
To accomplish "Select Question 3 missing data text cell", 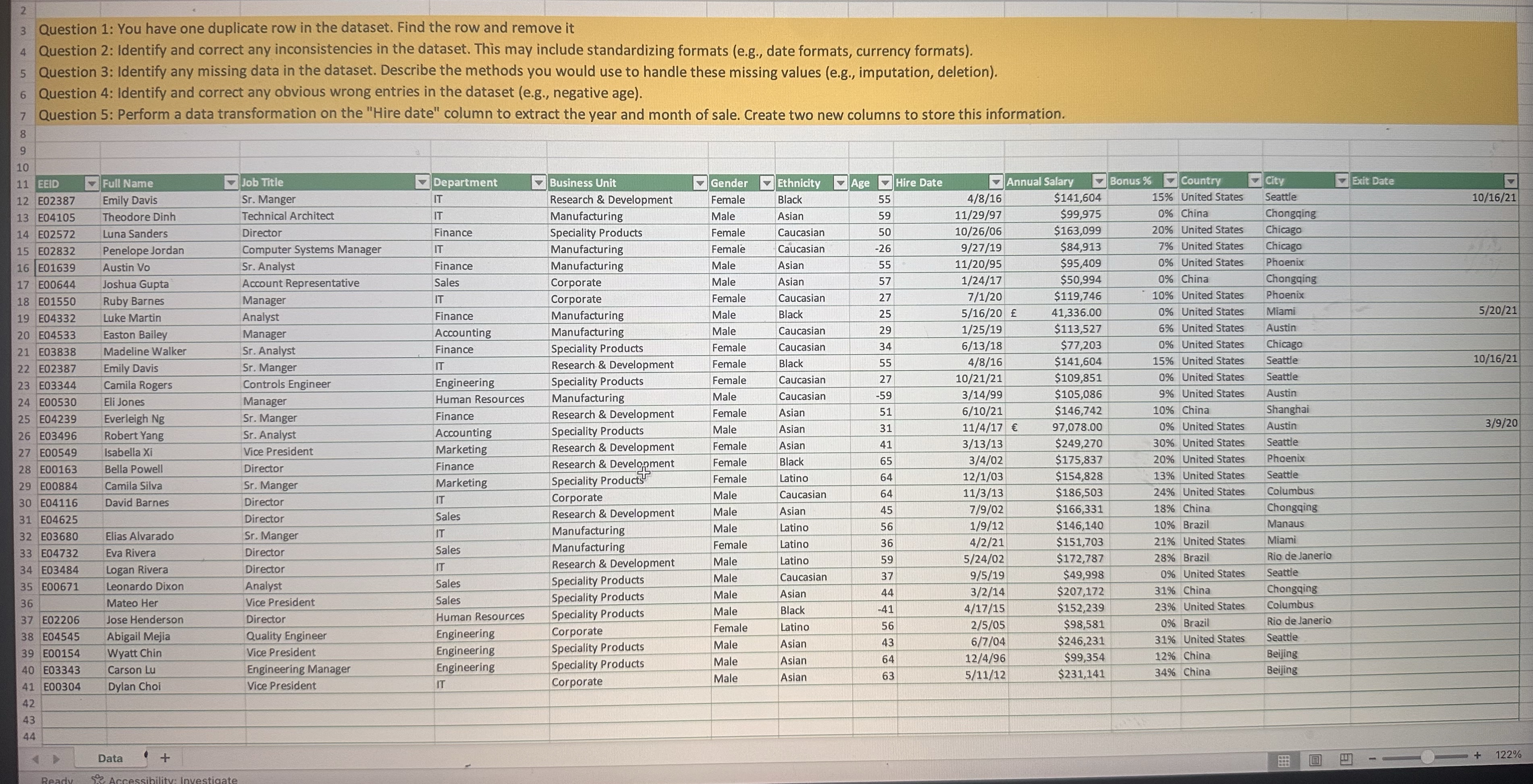I will point(518,72).
